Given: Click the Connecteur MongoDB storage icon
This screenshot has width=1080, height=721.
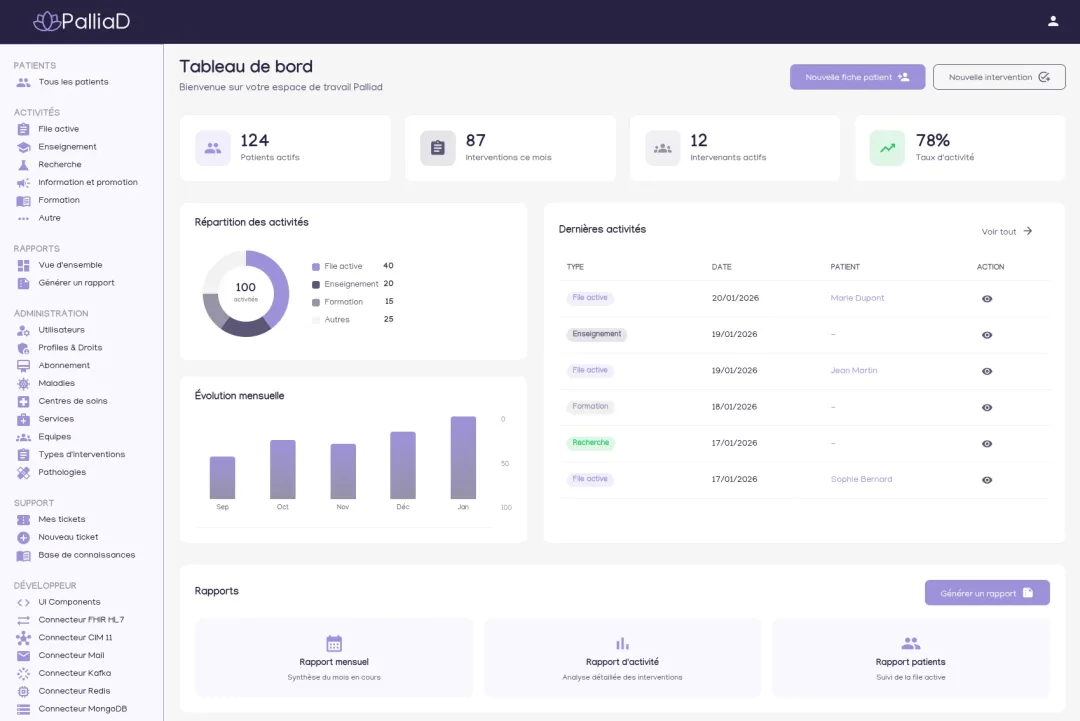Looking at the screenshot, I should click(23, 709).
